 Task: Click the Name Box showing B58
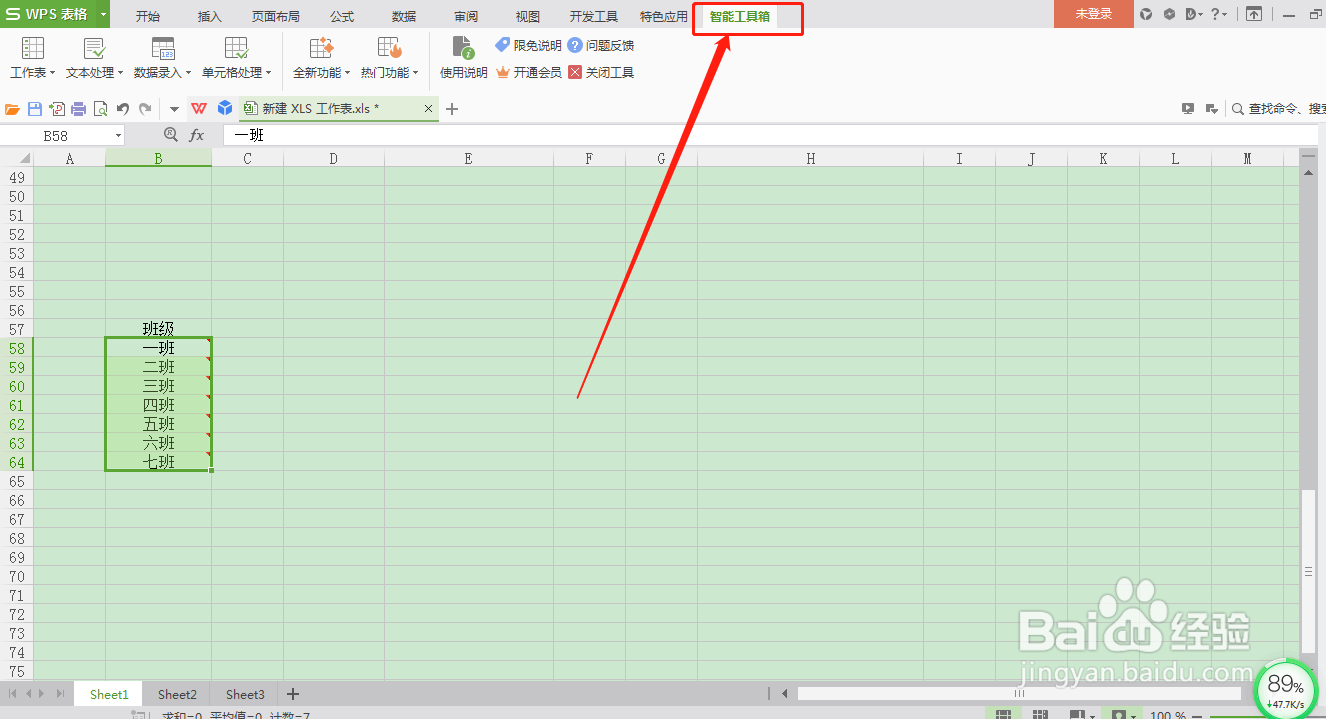point(56,135)
